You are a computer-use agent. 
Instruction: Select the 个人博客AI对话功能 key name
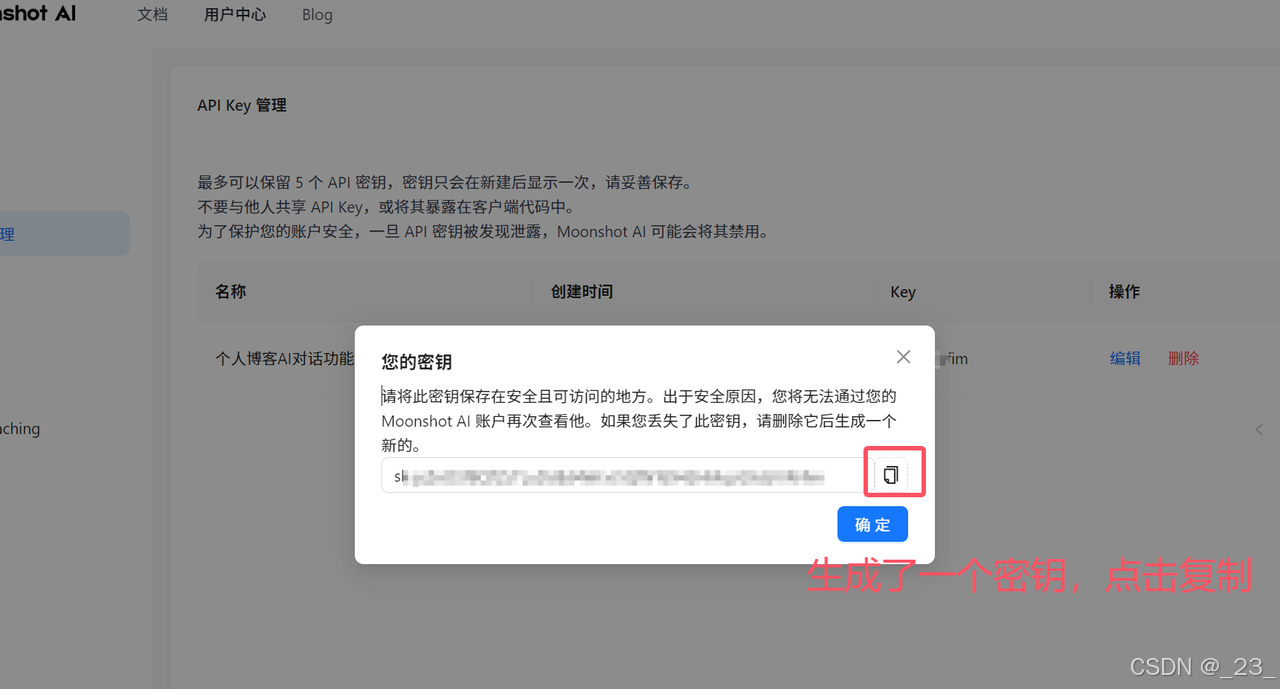[x=283, y=357]
